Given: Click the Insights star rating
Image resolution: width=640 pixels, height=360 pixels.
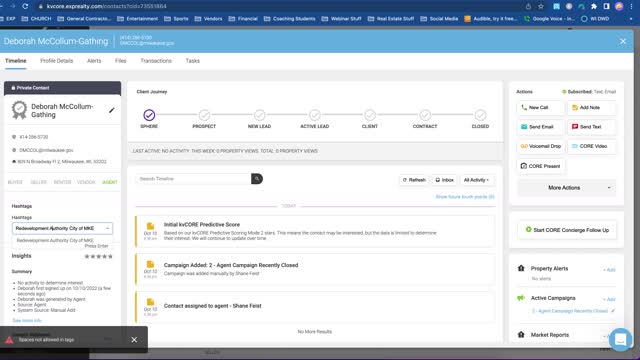Looking at the screenshot, I should (x=98, y=256).
